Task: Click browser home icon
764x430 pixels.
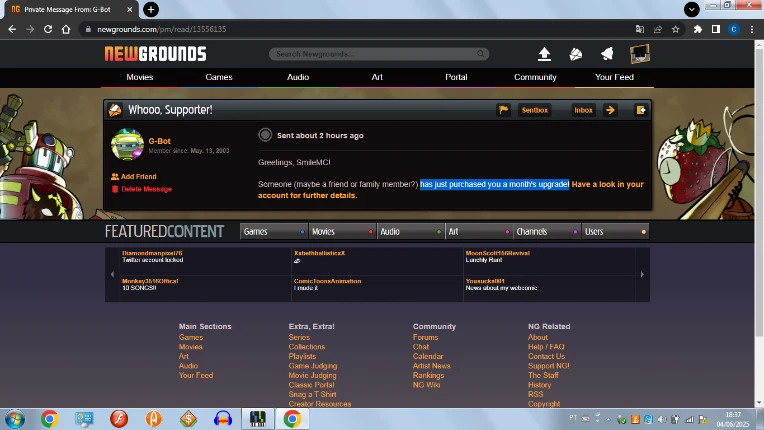Action: pos(66,29)
